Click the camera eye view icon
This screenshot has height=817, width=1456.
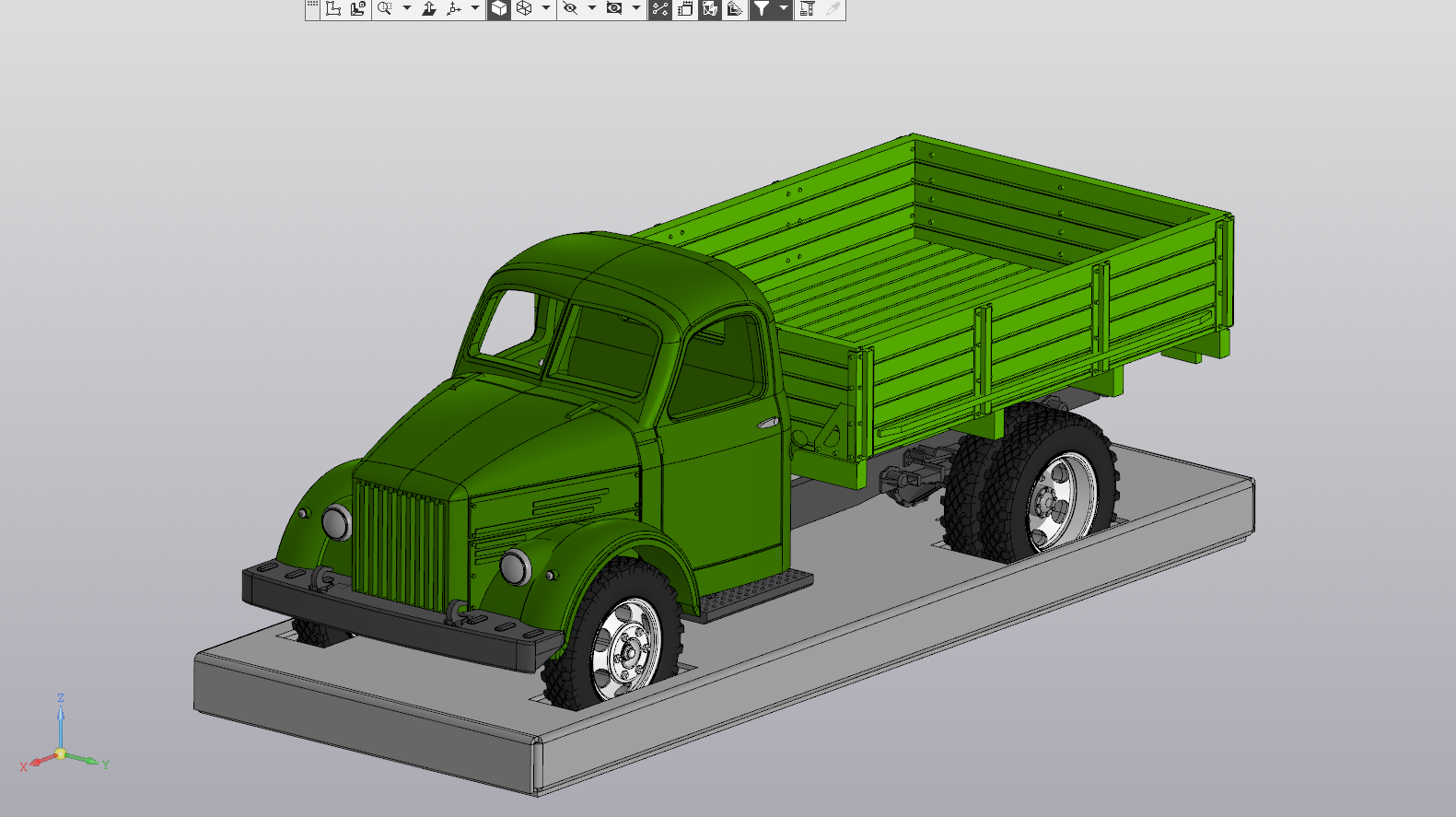614,9
